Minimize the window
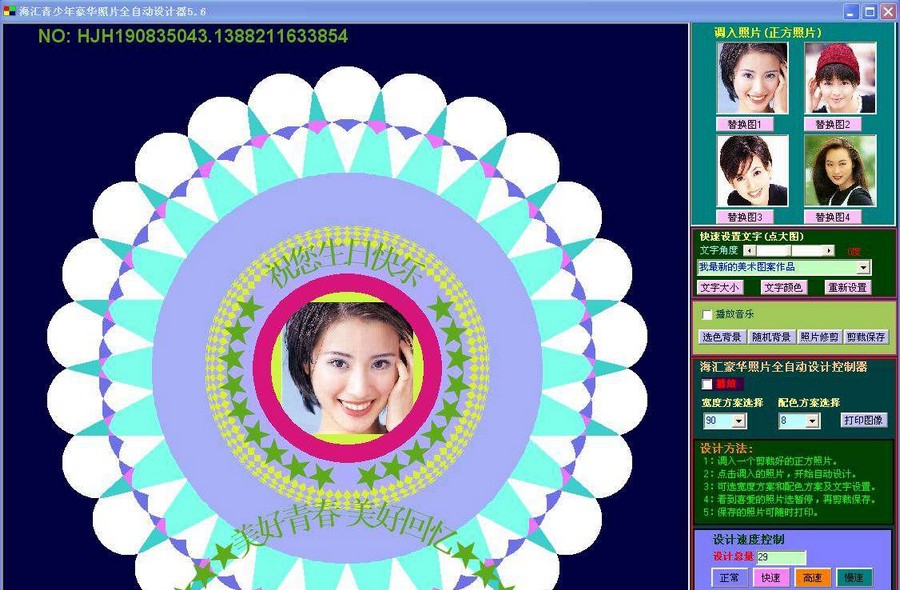900x590 pixels. point(851,11)
